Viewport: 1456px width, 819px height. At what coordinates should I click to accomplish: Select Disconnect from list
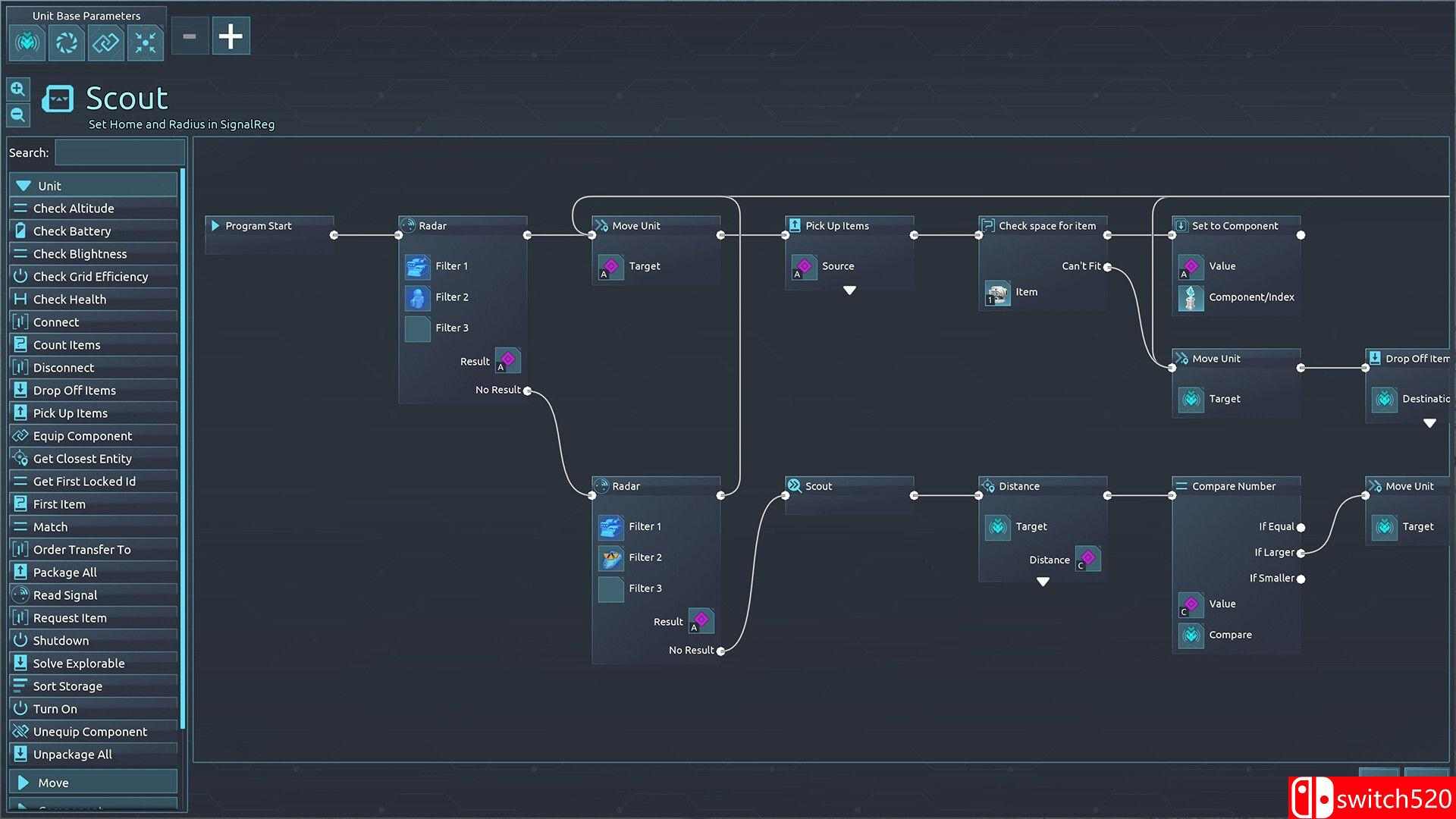[93, 367]
